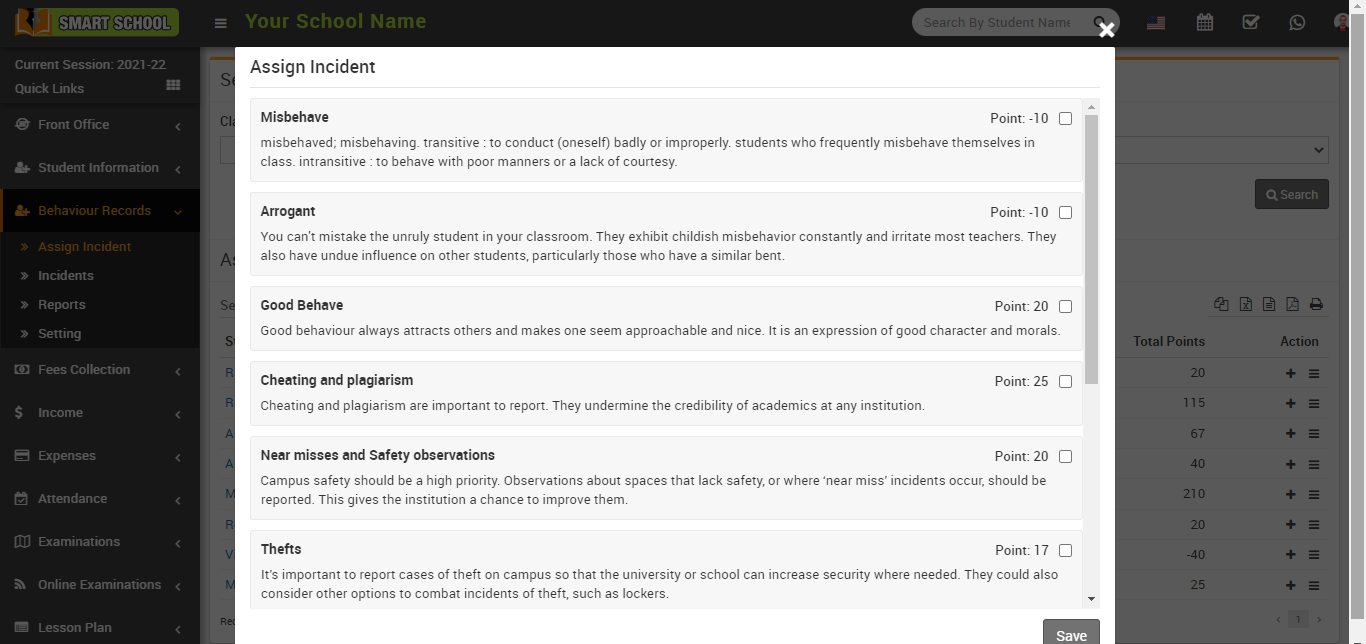Select the Thefts incident checkbox
Image resolution: width=1366 pixels, height=644 pixels.
[x=1065, y=551]
